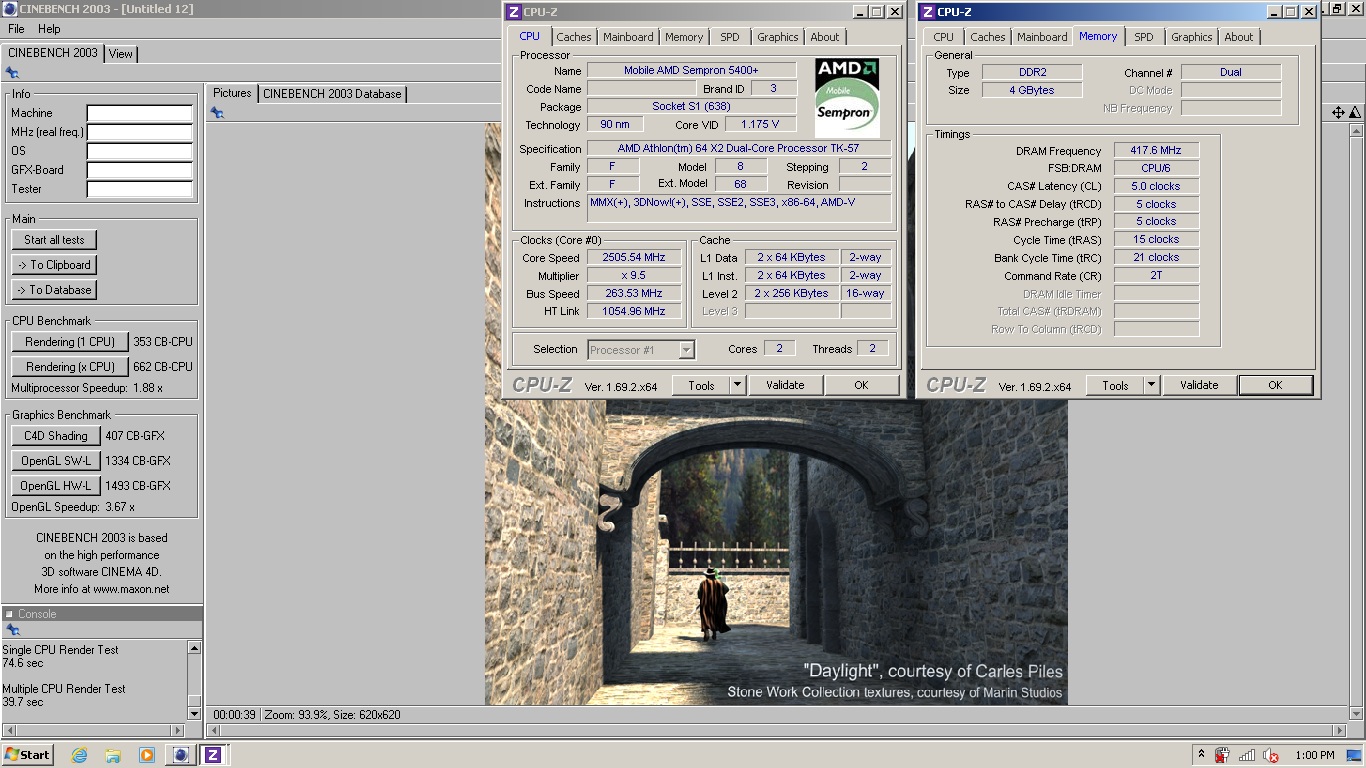
Task: Click the taskbar clock showing 1:00 PM
Action: tap(1314, 755)
